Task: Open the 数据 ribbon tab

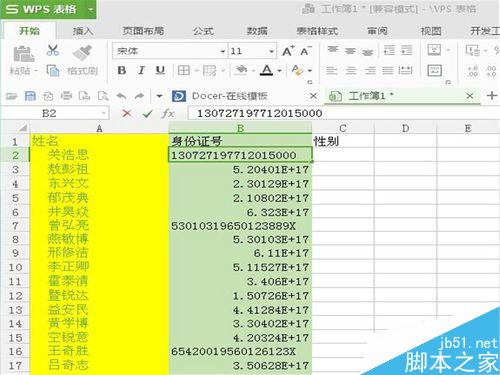Action: pyautogui.click(x=257, y=31)
